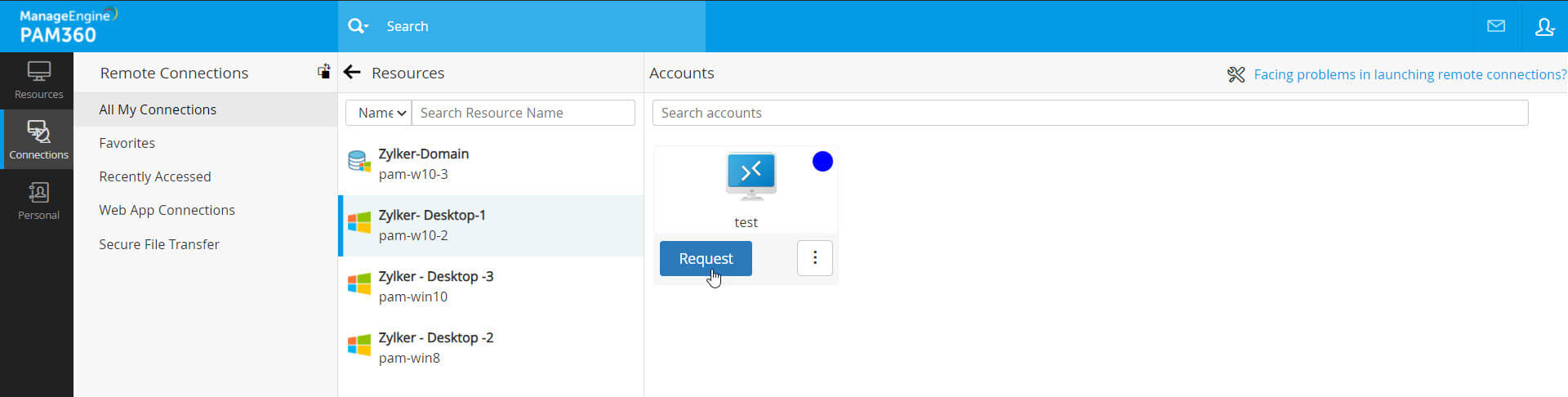Click the Zylker-Domain database icon

pyautogui.click(x=359, y=162)
